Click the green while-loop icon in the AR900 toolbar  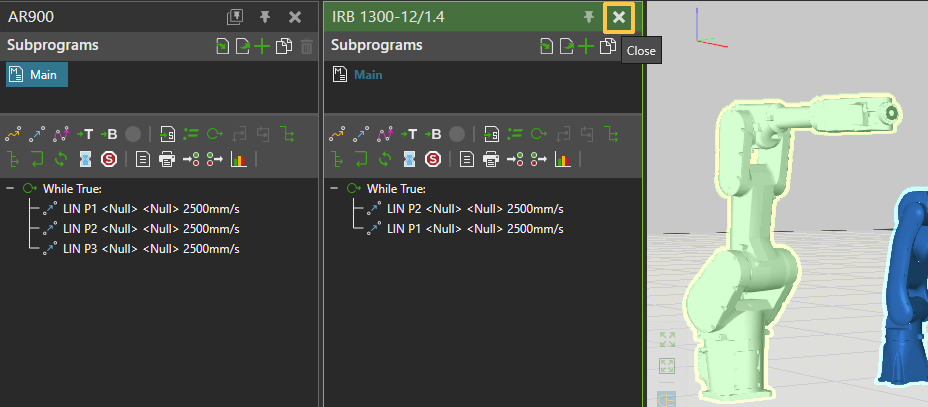tap(215, 134)
